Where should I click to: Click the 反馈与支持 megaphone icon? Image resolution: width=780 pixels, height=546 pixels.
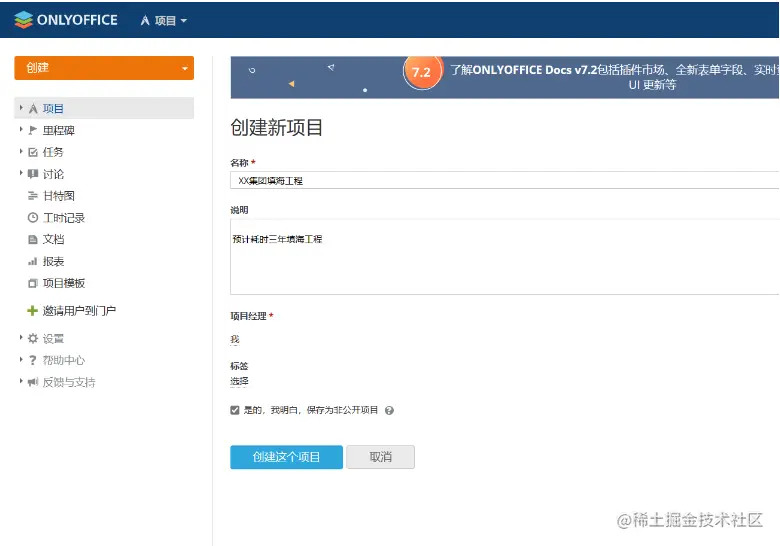pyautogui.click(x=33, y=382)
